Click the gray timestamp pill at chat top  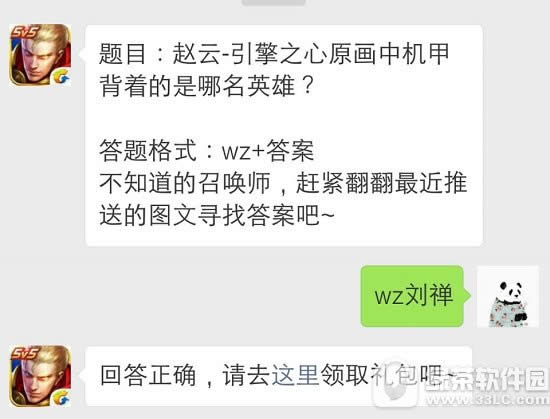[x=274, y=2]
